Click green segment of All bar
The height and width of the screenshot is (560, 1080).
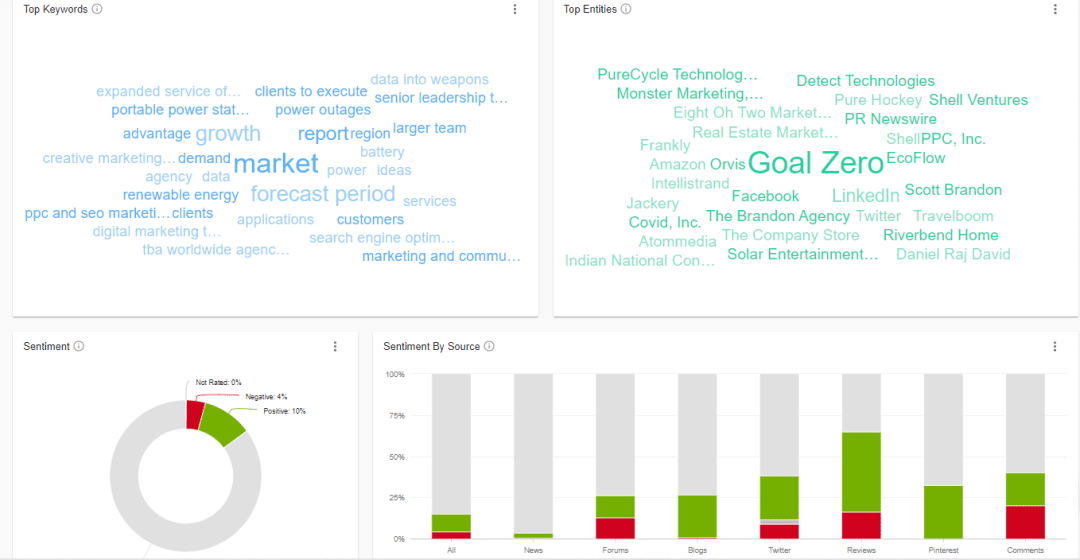point(451,523)
